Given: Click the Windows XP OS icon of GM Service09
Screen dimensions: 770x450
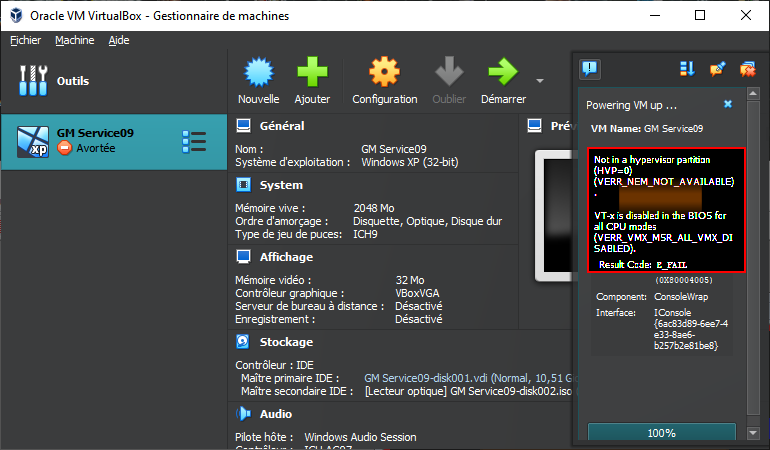Looking at the screenshot, I should click(33, 141).
